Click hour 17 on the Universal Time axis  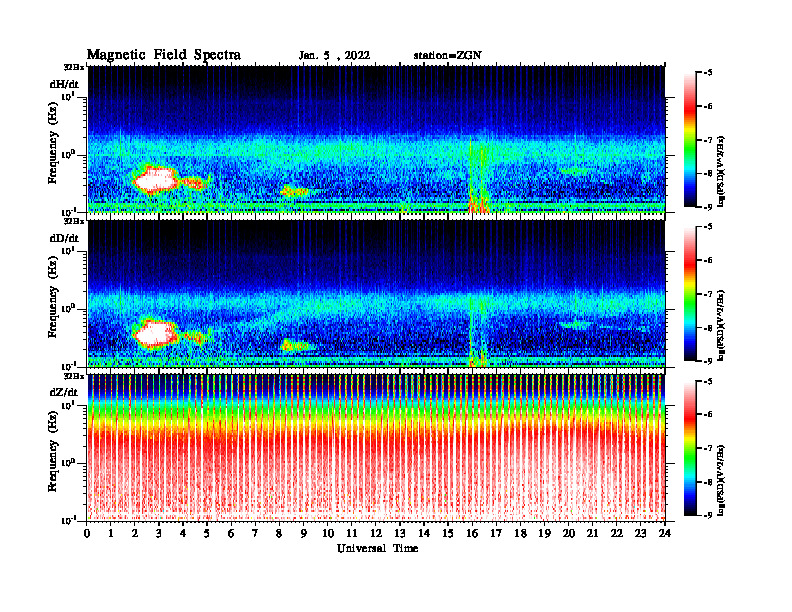[x=496, y=533]
